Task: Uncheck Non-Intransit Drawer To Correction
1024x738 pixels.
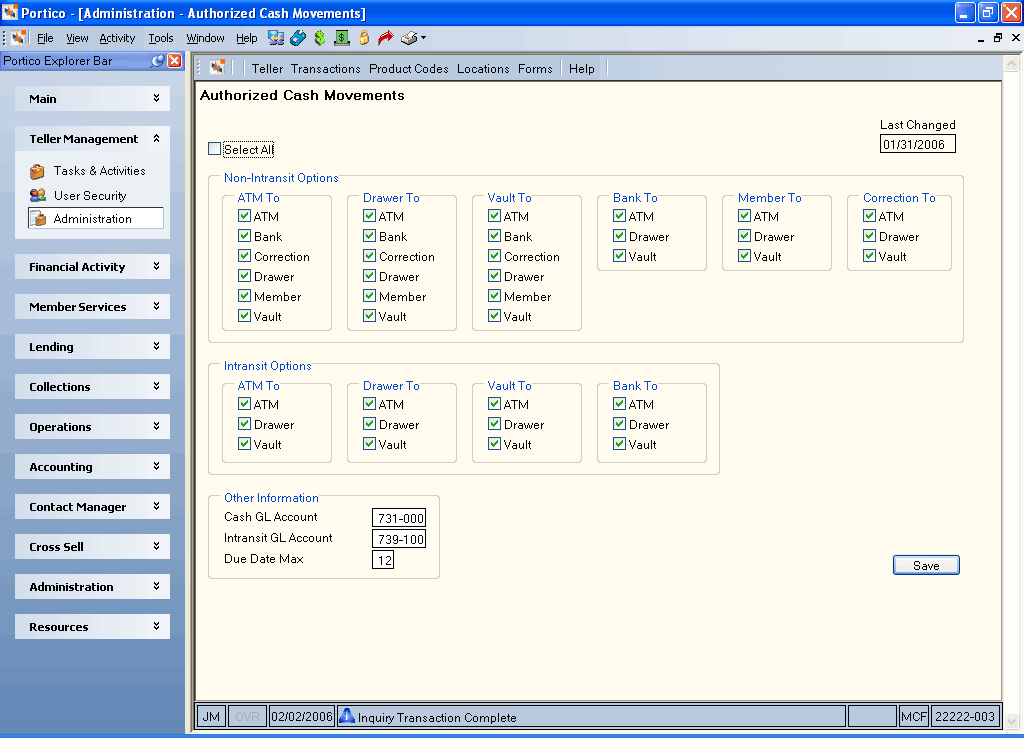Action: (x=370, y=256)
